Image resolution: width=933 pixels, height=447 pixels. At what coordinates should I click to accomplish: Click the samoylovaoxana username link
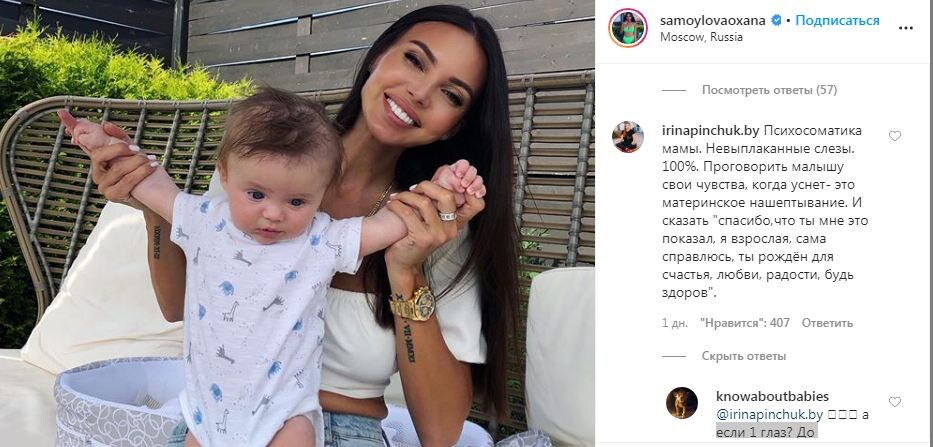click(x=712, y=20)
